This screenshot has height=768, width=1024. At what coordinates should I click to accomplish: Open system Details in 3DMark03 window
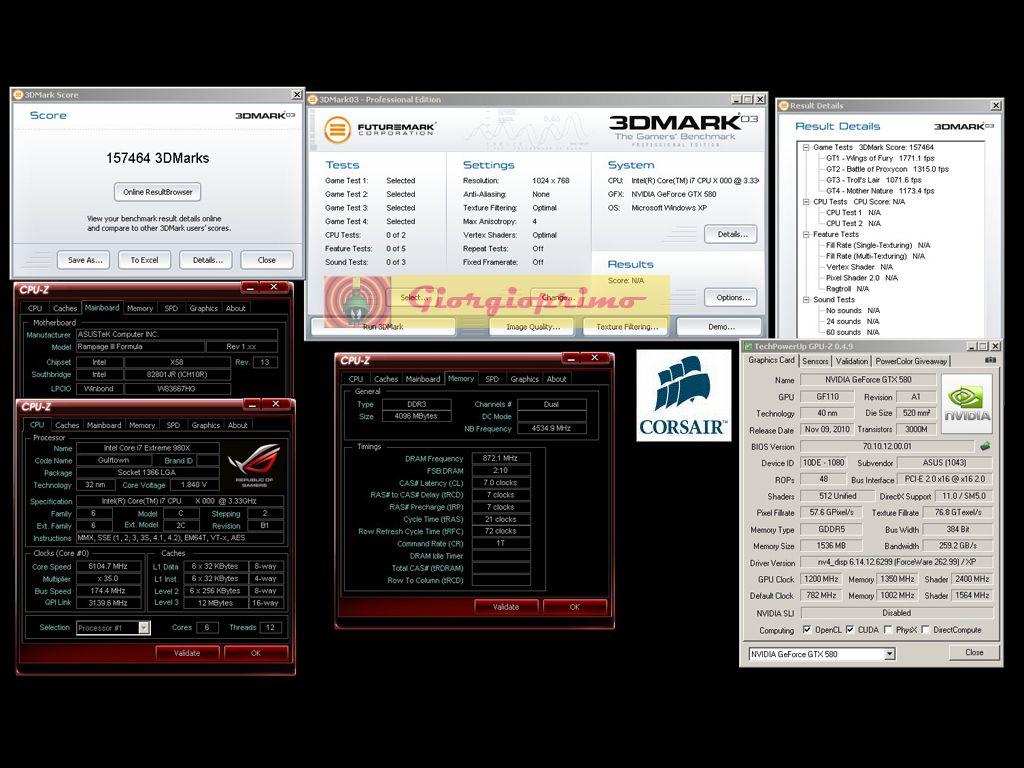(x=730, y=234)
